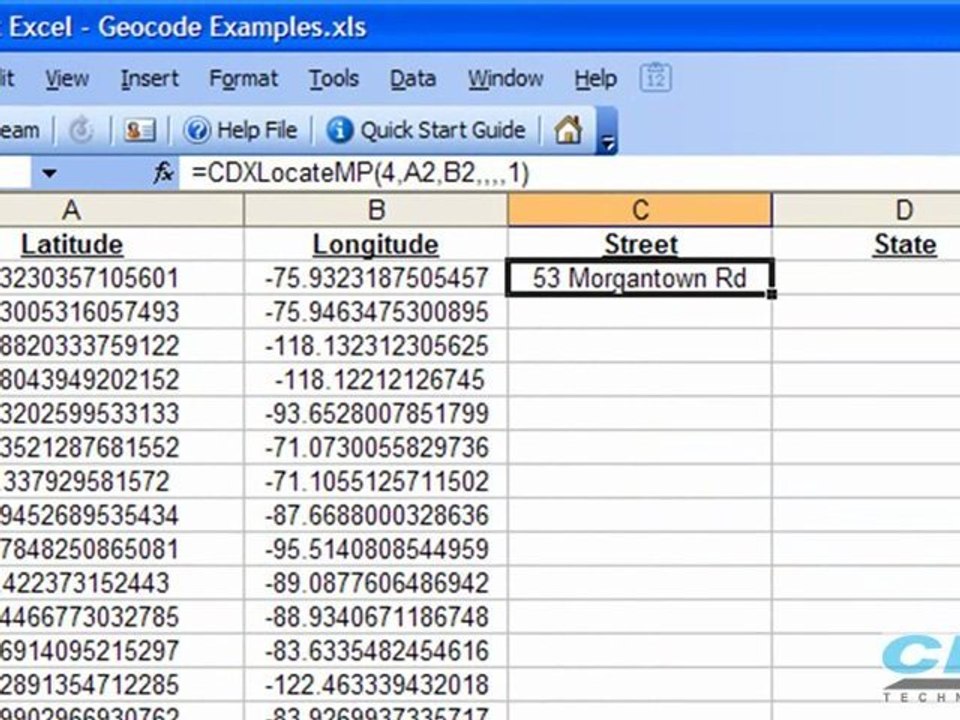This screenshot has height=720, width=960.
Task: Select longitude cell -122.463339432018
Action: (x=376, y=684)
